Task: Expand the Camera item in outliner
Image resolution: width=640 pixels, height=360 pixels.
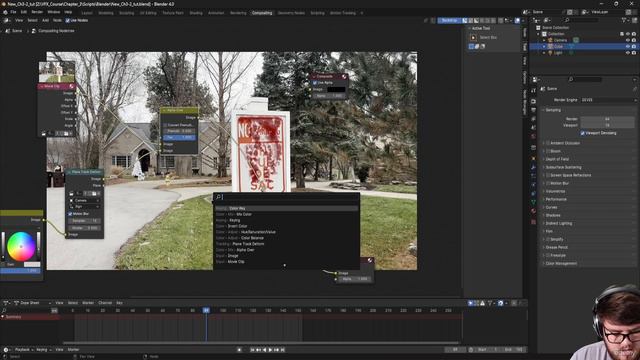Action: pos(544,40)
